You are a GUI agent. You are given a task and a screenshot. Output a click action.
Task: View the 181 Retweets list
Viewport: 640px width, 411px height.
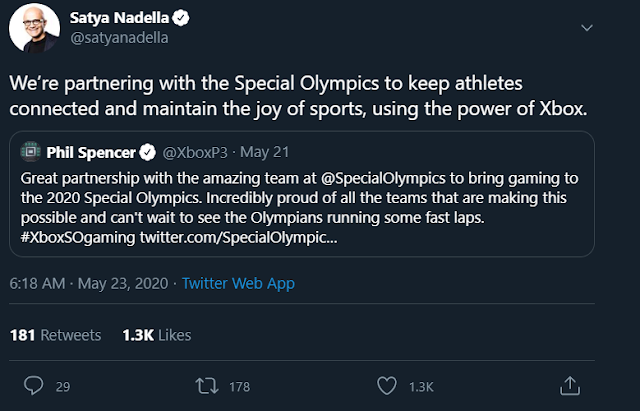coord(56,334)
